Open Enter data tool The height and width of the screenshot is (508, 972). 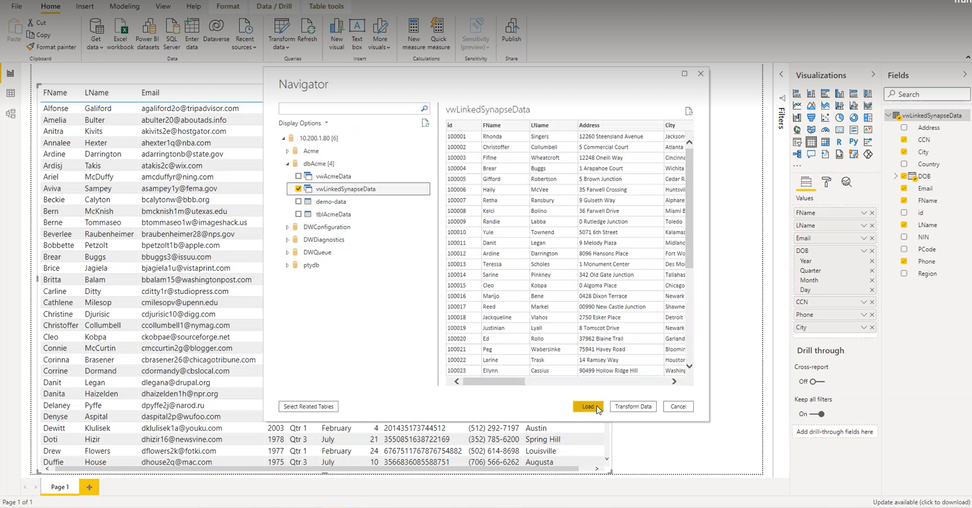tap(192, 34)
